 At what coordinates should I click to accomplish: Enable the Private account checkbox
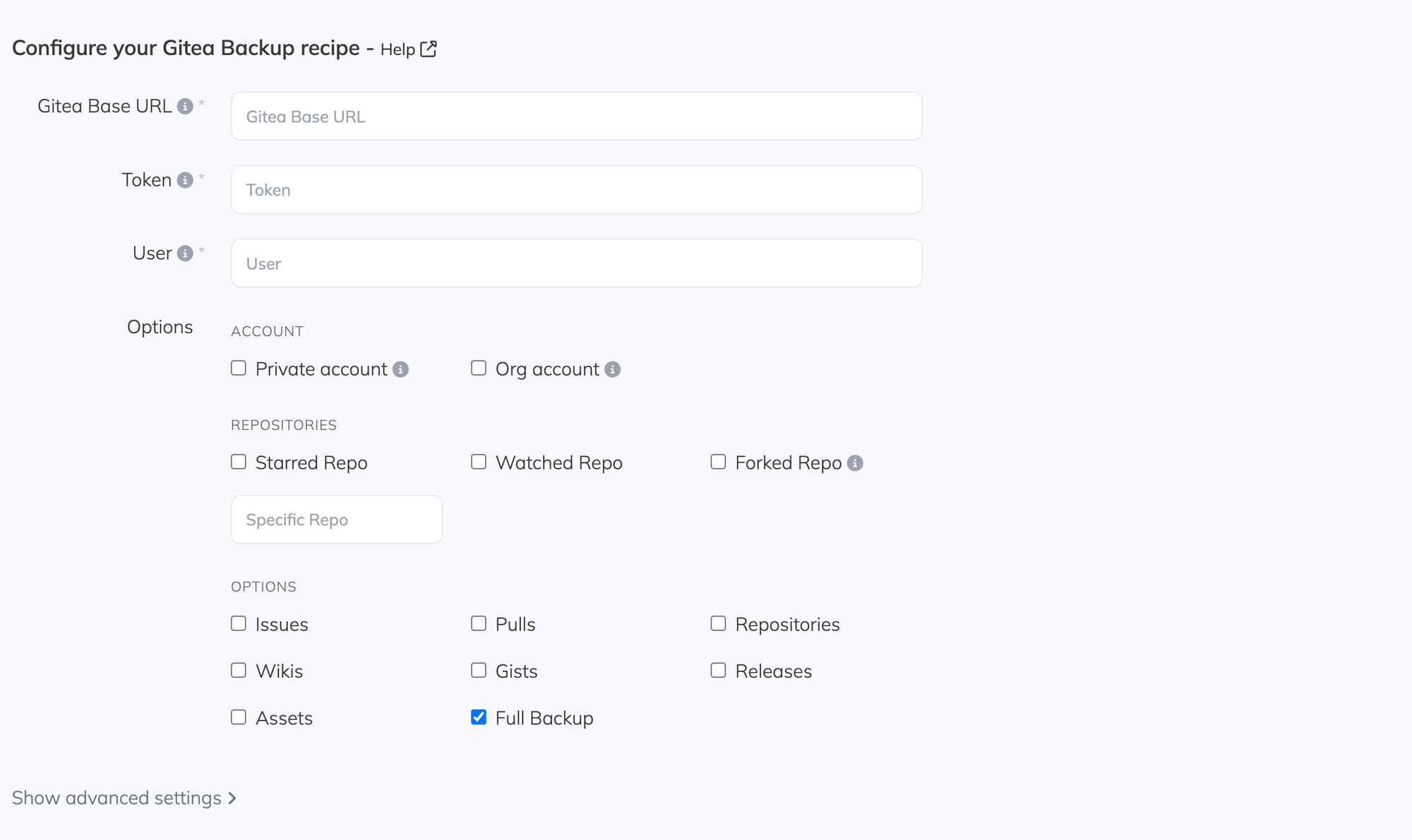tap(239, 368)
